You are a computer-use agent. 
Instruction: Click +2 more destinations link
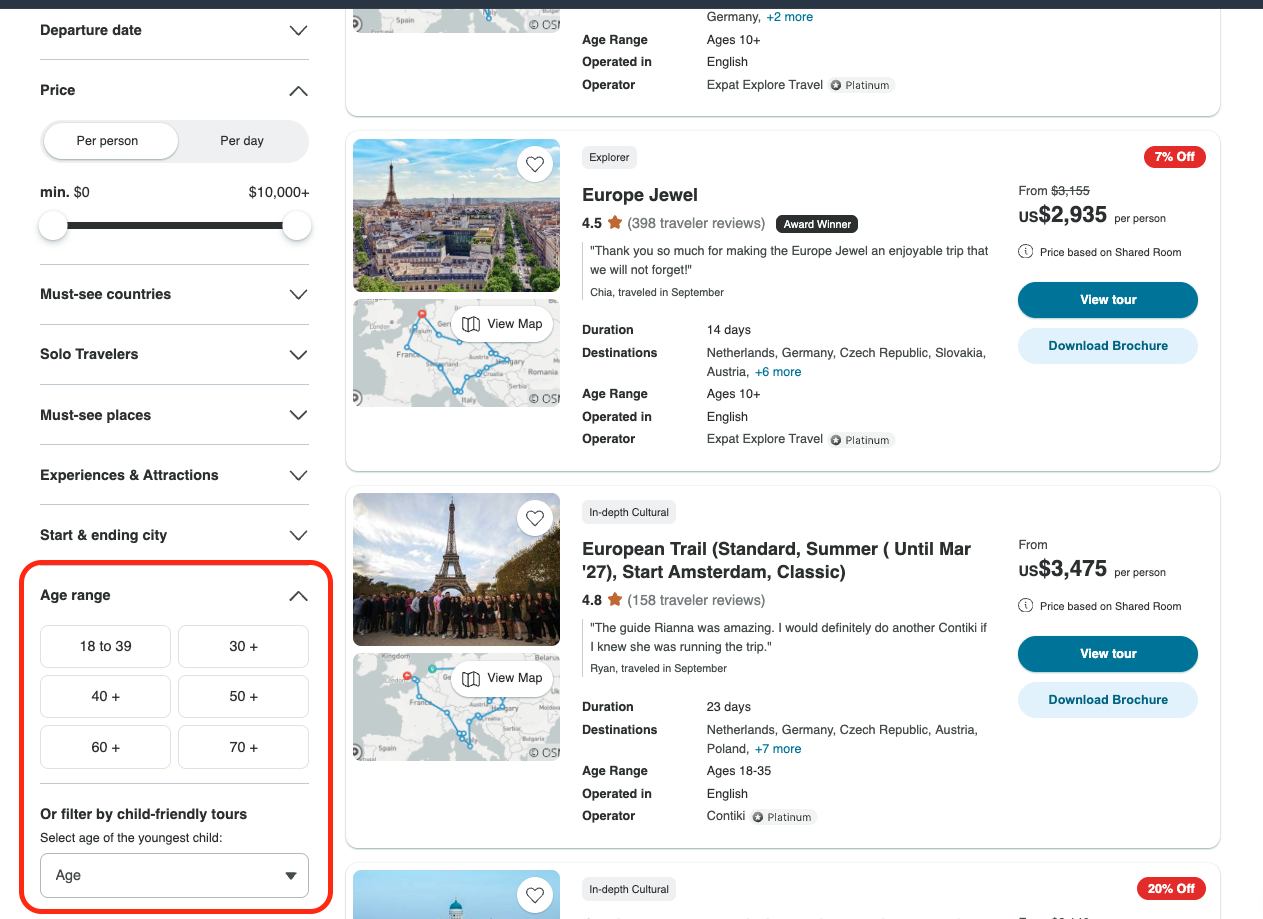click(x=790, y=17)
